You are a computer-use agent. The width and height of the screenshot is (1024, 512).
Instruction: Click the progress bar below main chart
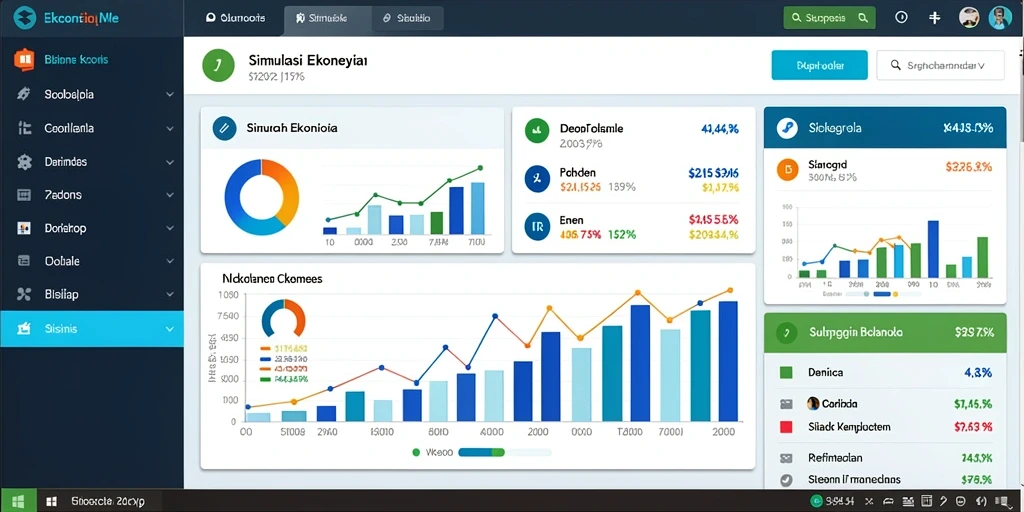point(505,452)
